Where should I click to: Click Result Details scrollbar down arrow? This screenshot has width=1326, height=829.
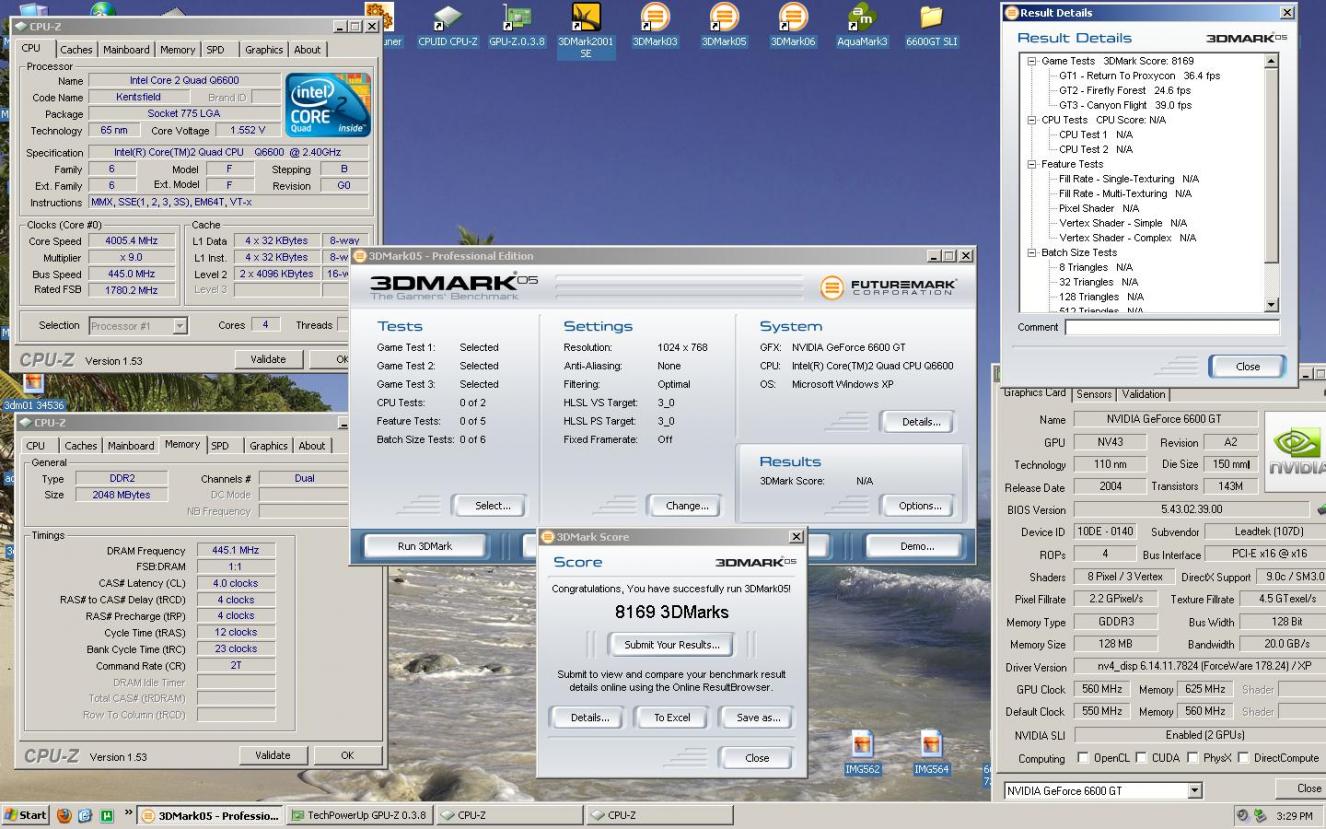click(1271, 306)
